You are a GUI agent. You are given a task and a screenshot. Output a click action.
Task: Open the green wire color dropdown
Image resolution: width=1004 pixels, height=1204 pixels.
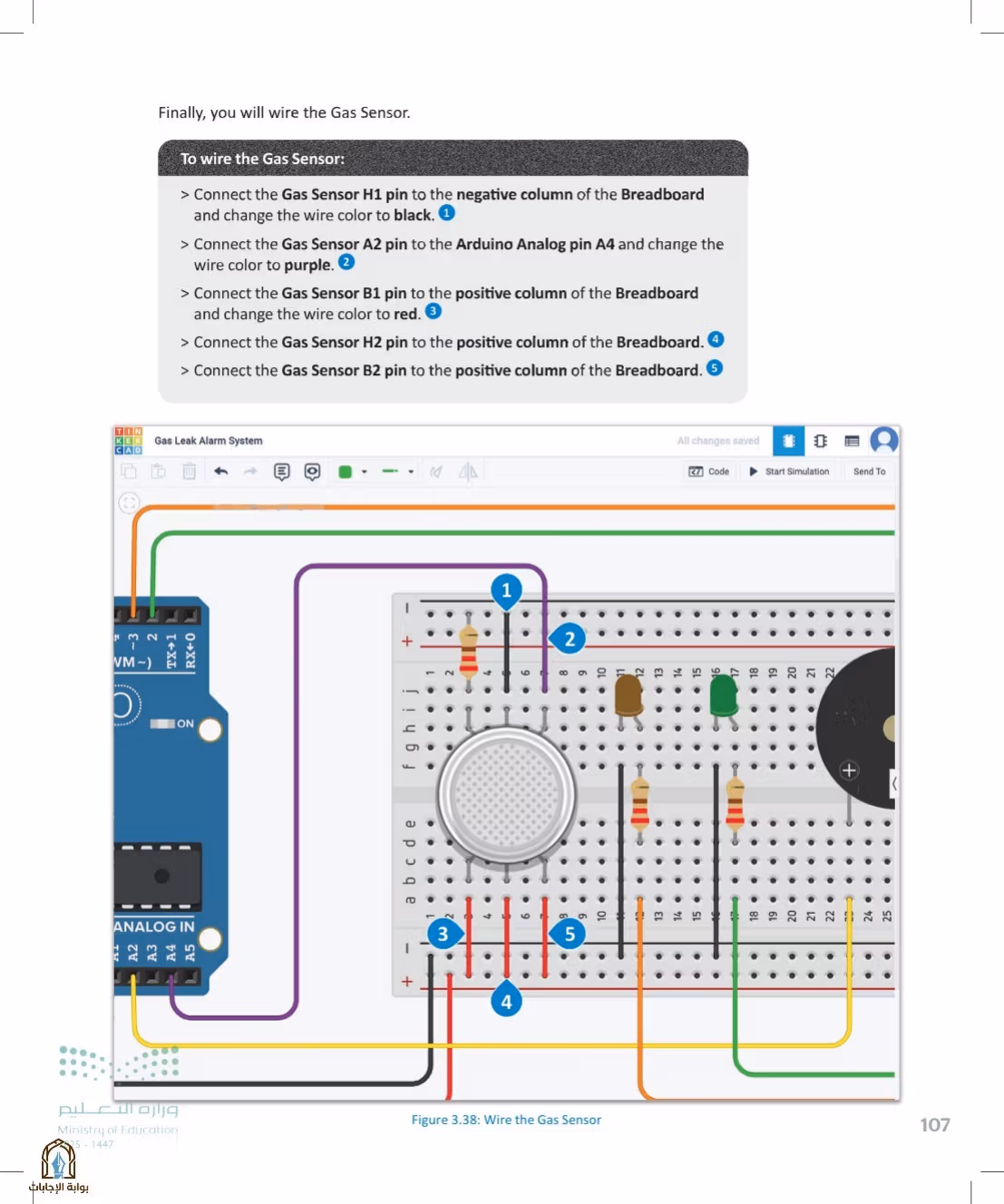click(x=365, y=472)
